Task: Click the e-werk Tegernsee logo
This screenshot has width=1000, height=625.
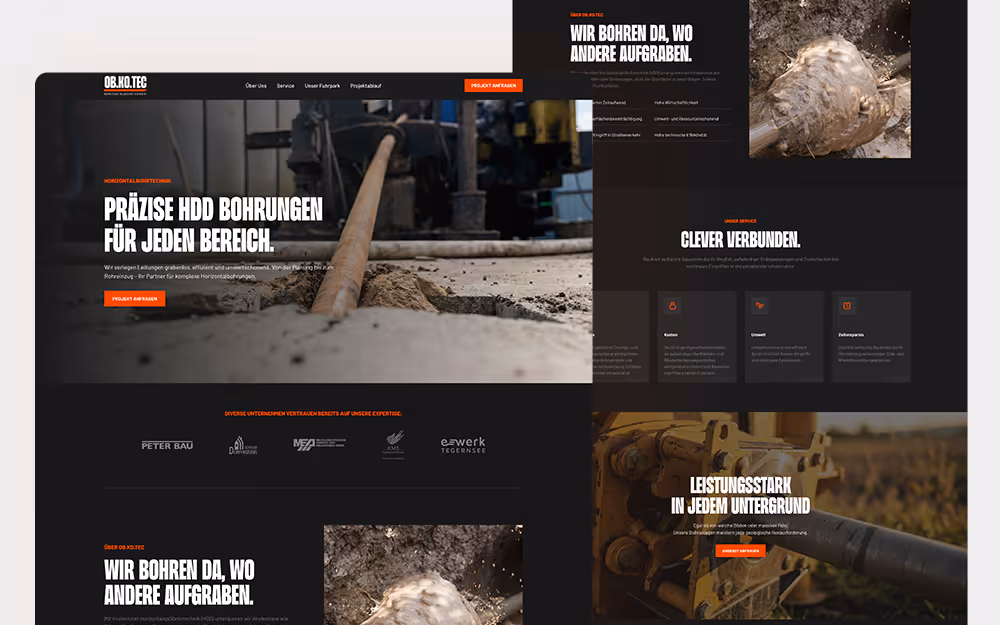Action: coord(463,445)
